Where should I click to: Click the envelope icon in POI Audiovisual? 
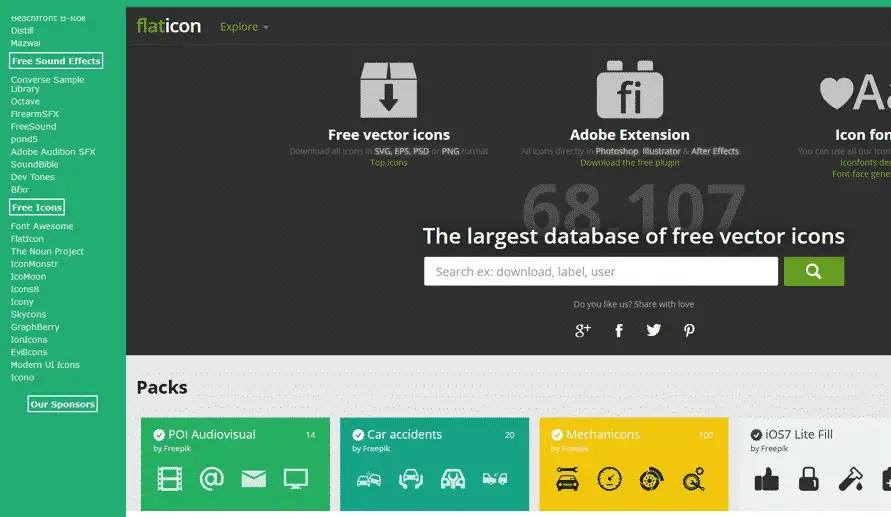pos(253,479)
